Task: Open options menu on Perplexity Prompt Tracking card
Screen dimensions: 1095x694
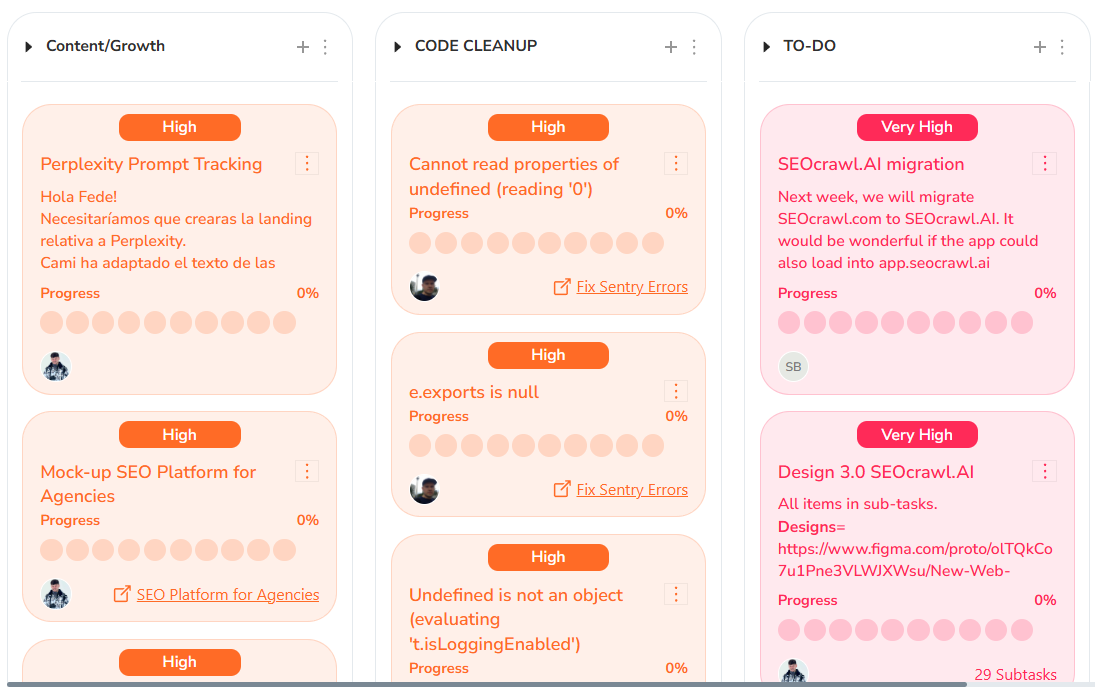Action: point(307,163)
